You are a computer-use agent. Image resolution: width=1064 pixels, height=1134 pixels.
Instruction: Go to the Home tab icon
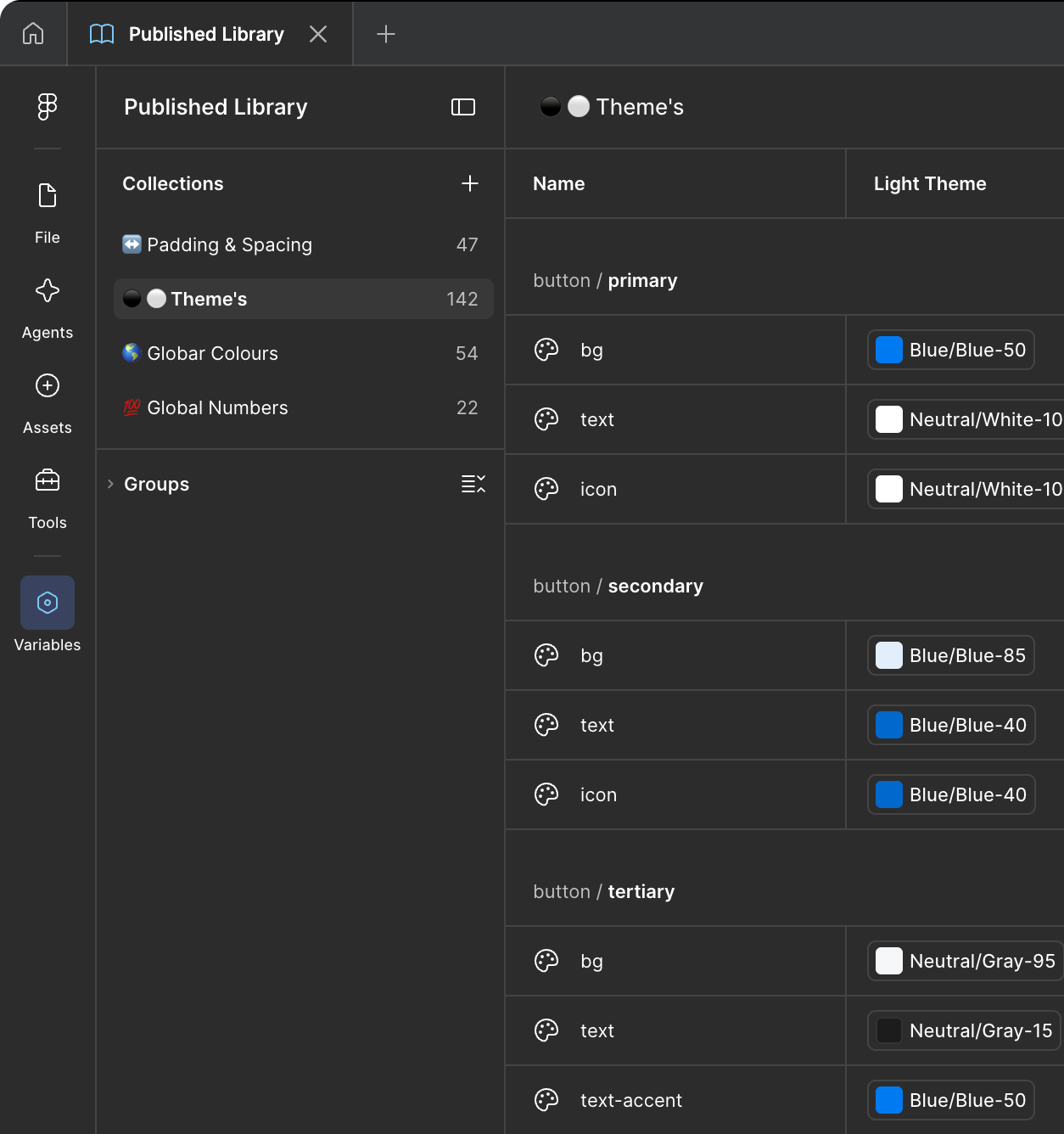pyautogui.click(x=33, y=34)
